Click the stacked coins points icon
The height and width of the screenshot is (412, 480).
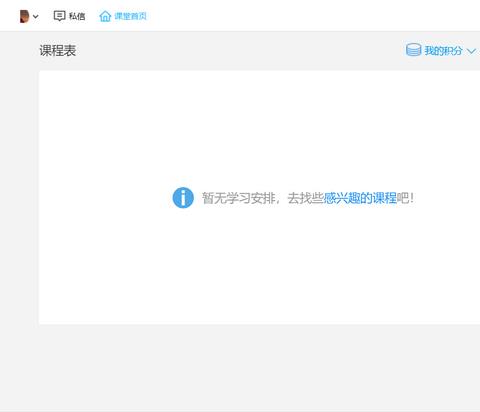coord(413,50)
